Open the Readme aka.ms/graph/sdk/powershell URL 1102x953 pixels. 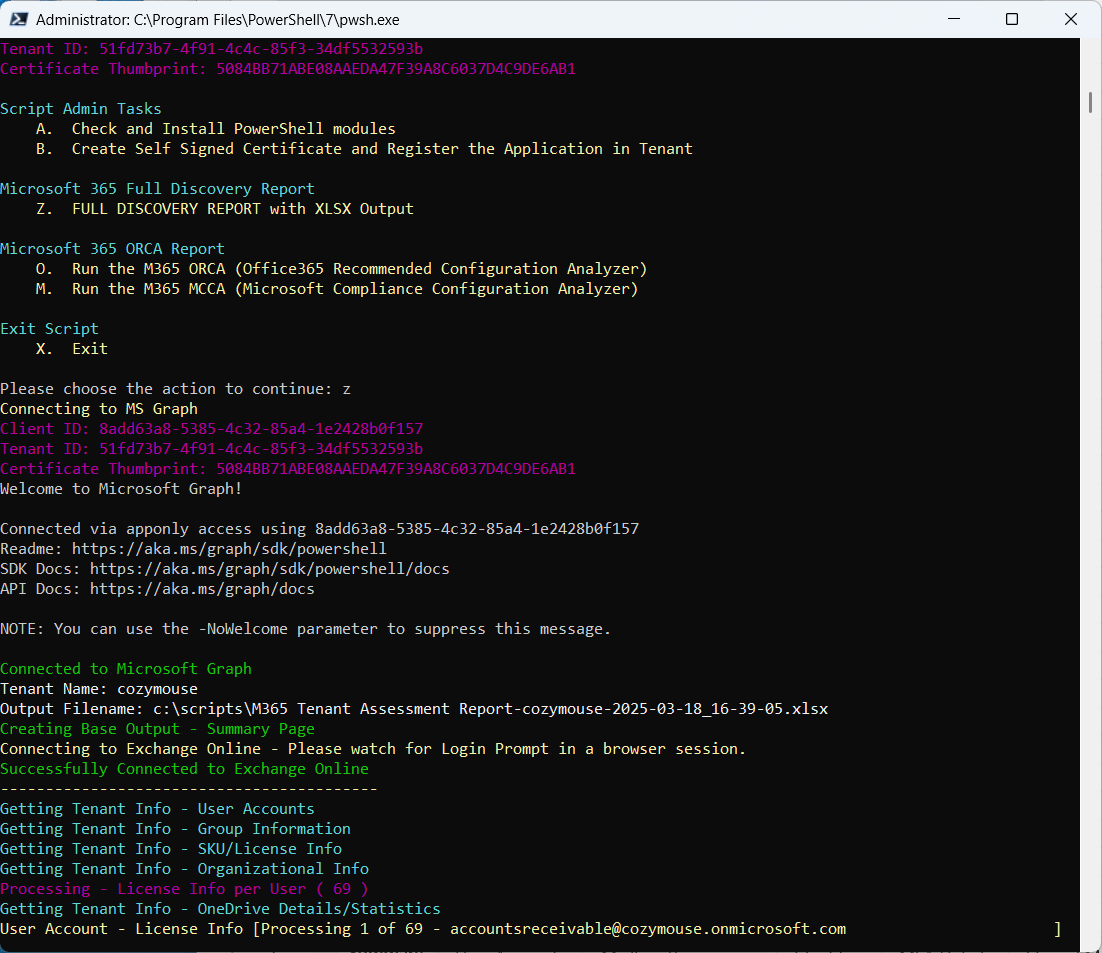(231, 549)
